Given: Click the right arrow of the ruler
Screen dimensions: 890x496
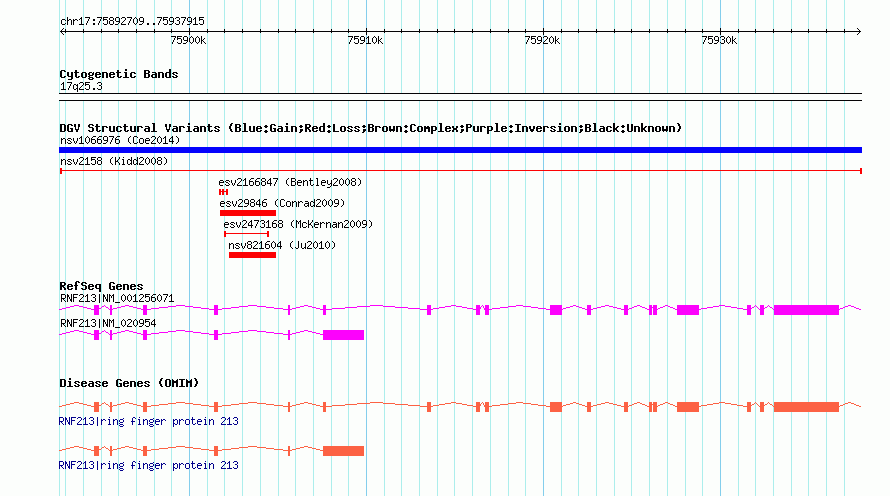Looking at the screenshot, I should (858, 32).
